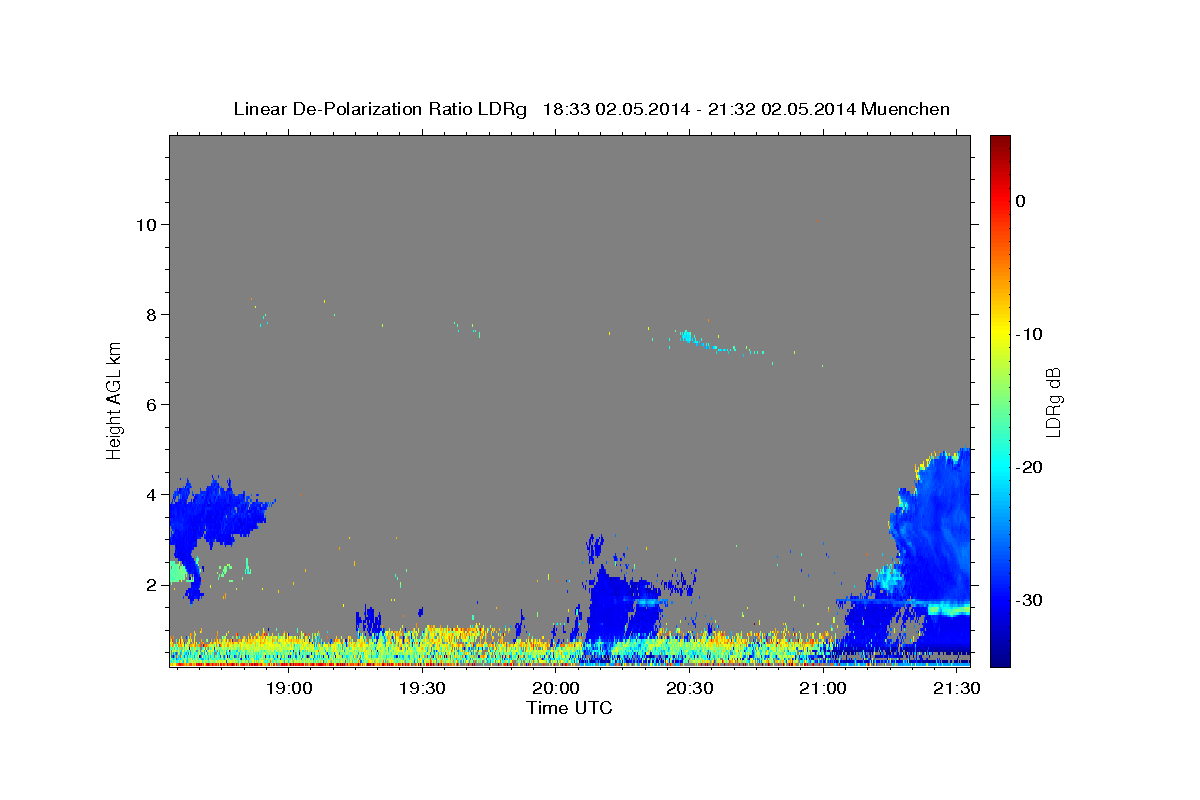This screenshot has height=800, width=1200.
Task: Click the time range '18:33 02.05.2014' in title
Action: tap(615, 109)
